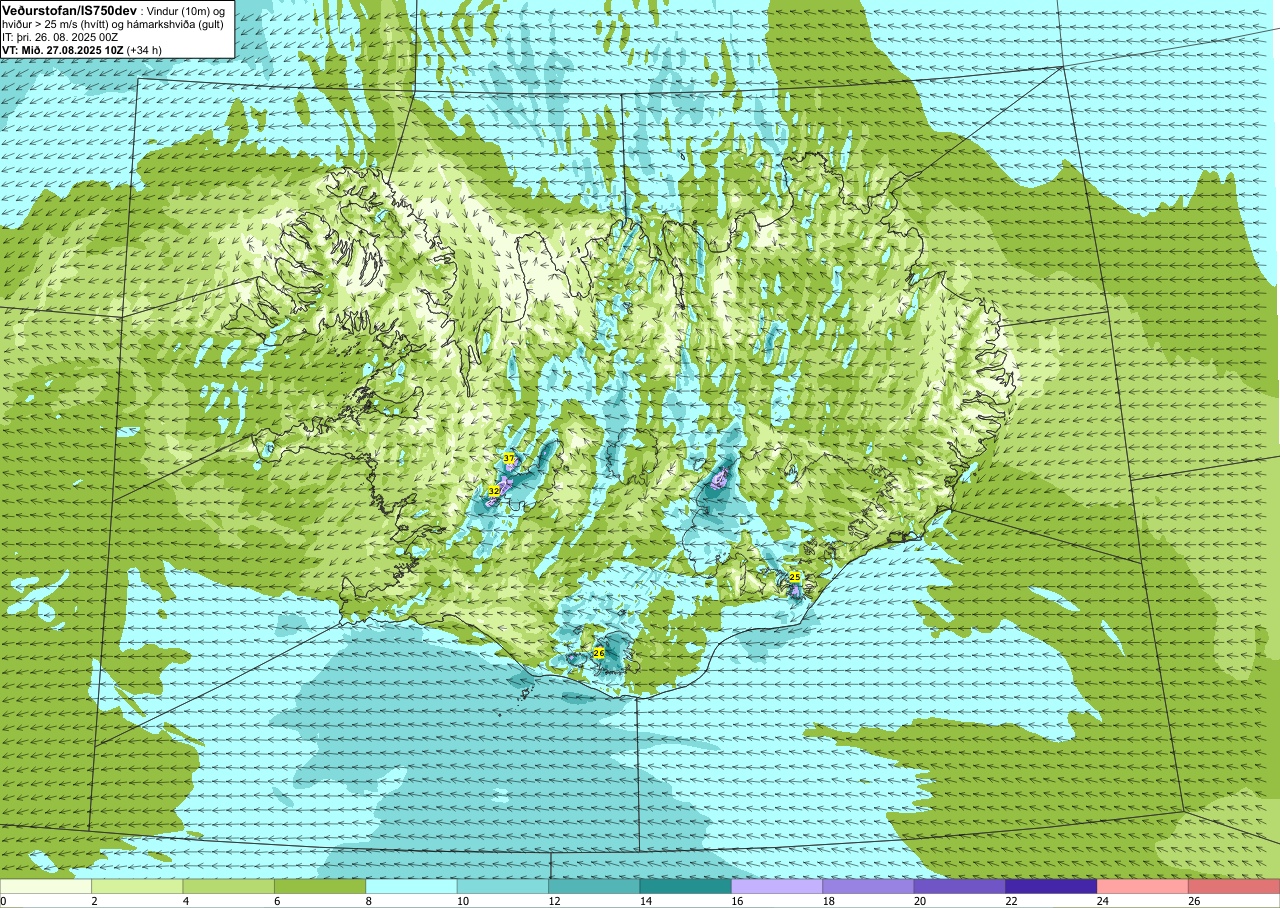Click the legend scale number 20
This screenshot has height=908, width=1280.
point(921,901)
